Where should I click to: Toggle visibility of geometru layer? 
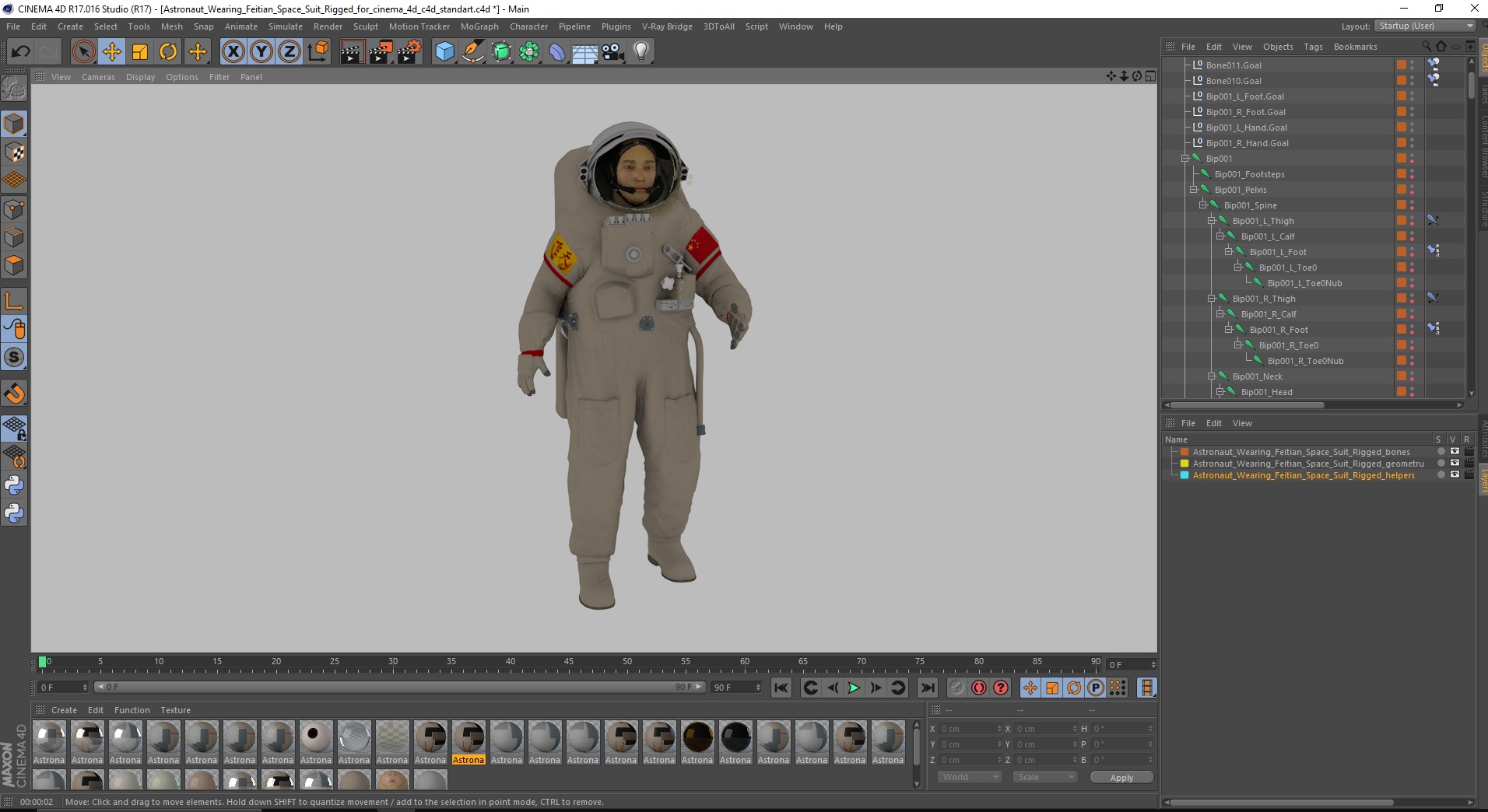tap(1455, 463)
